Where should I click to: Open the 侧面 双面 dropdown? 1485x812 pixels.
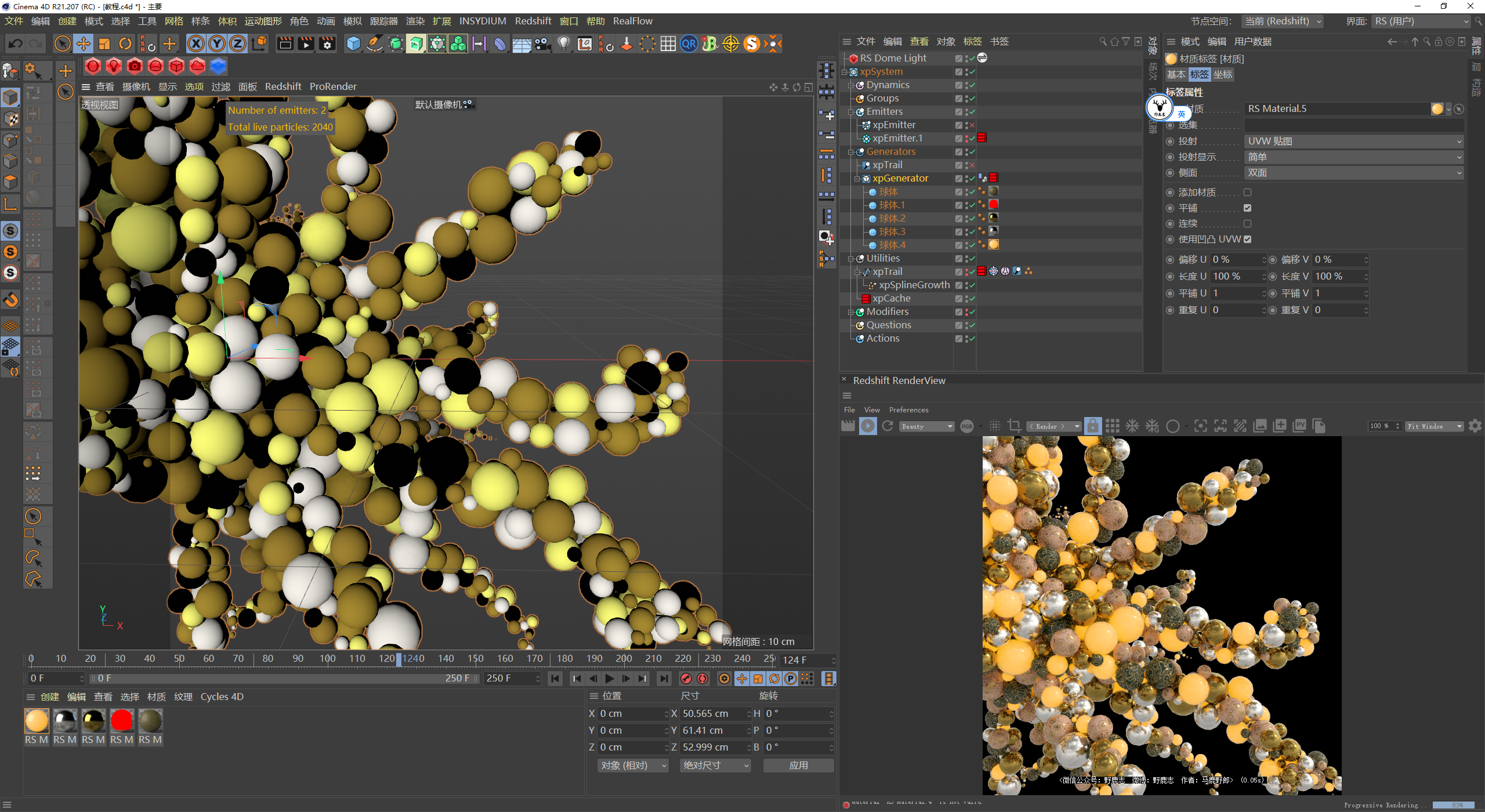pyautogui.click(x=1354, y=173)
